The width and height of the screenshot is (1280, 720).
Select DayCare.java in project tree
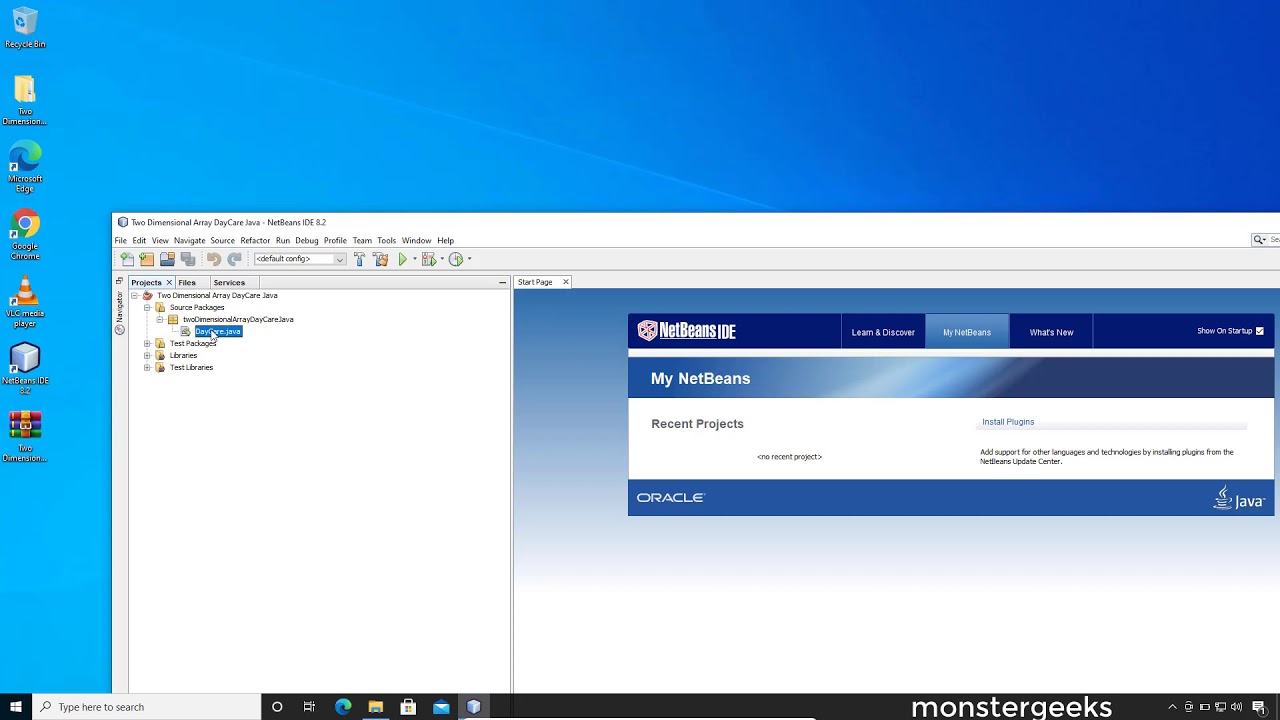[x=218, y=331]
